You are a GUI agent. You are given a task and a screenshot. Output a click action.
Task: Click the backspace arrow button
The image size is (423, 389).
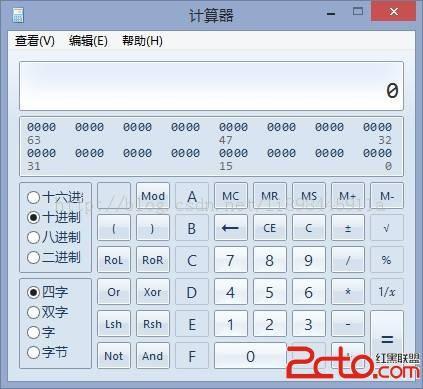231,228
